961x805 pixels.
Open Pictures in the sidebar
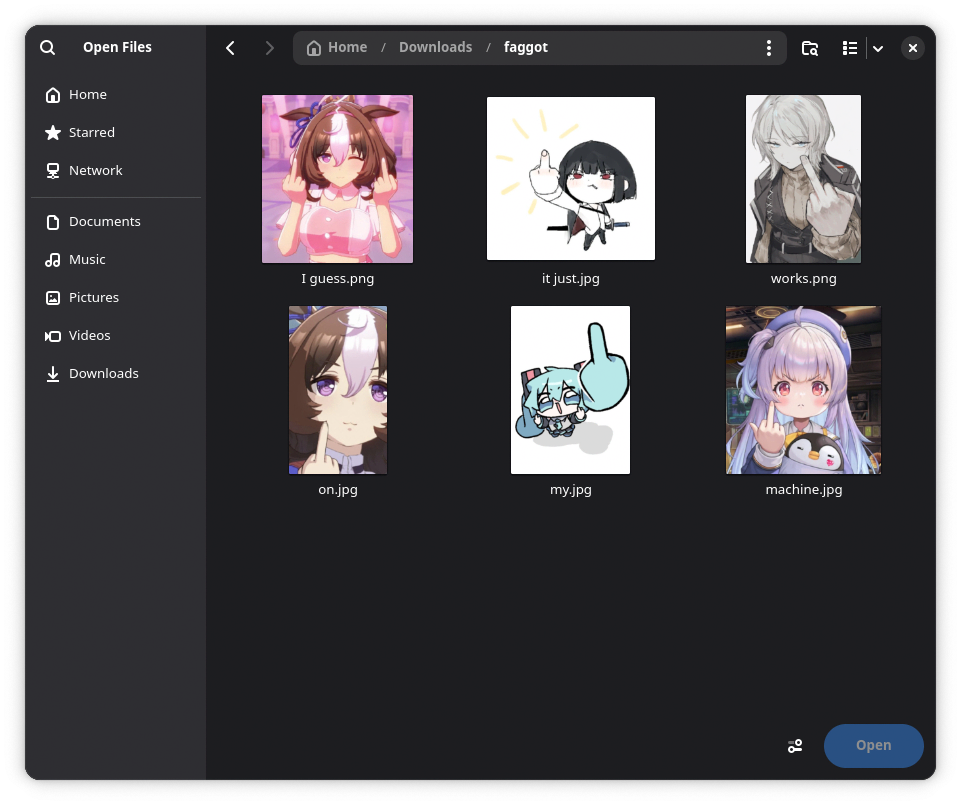[x=116, y=297]
